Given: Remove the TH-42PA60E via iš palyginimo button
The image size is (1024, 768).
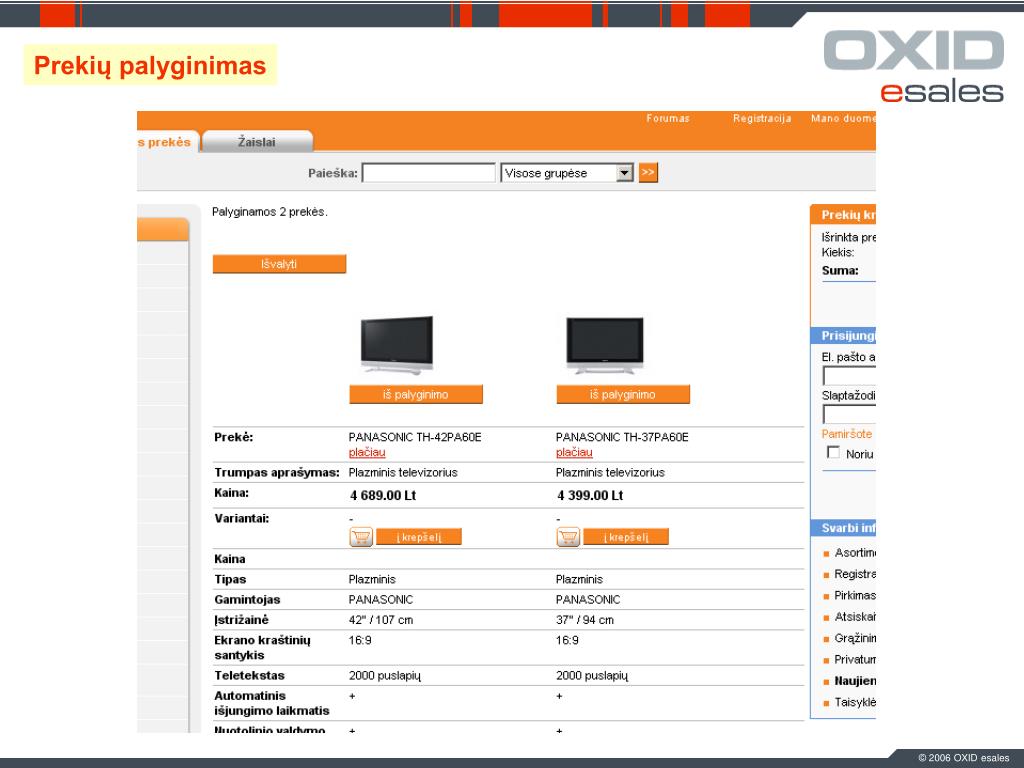Looking at the screenshot, I should coord(416,395).
